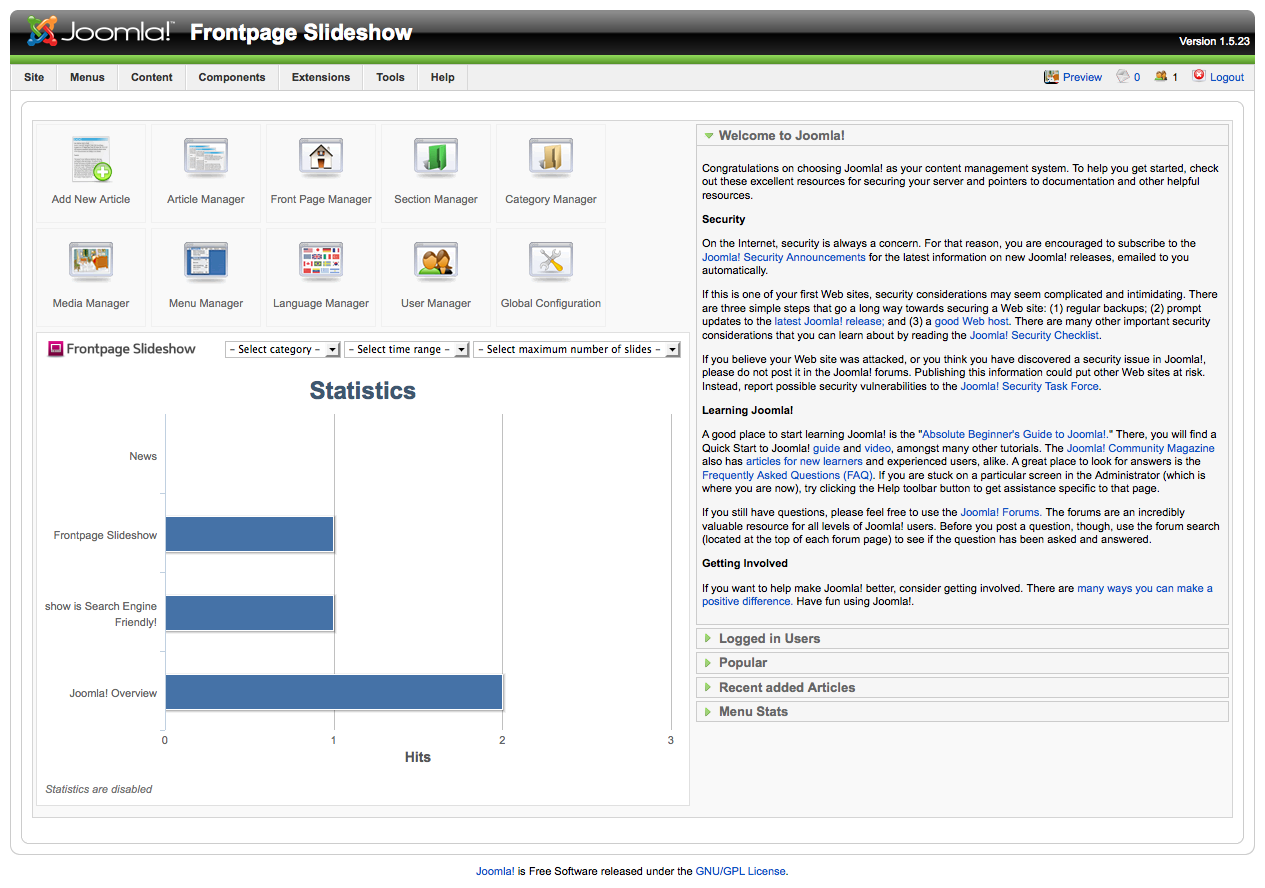
Task: Open the Select category dropdown
Action: 283,350
